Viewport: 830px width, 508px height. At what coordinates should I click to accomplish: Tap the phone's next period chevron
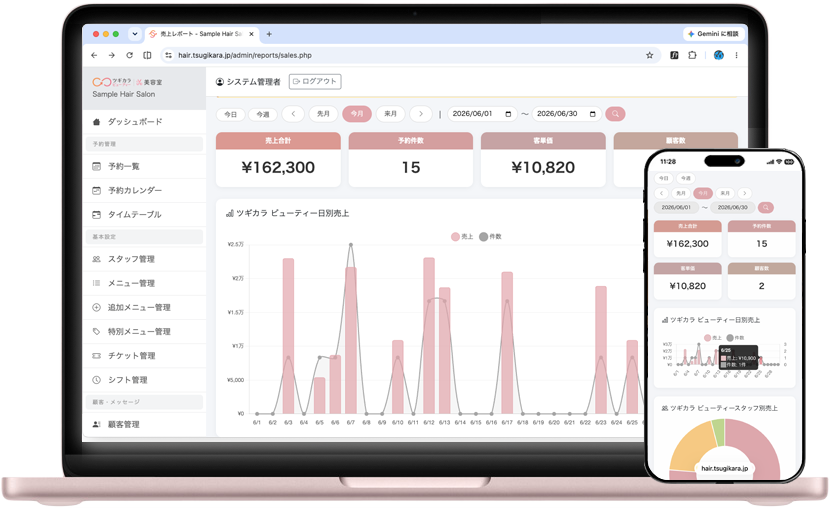tap(745, 193)
